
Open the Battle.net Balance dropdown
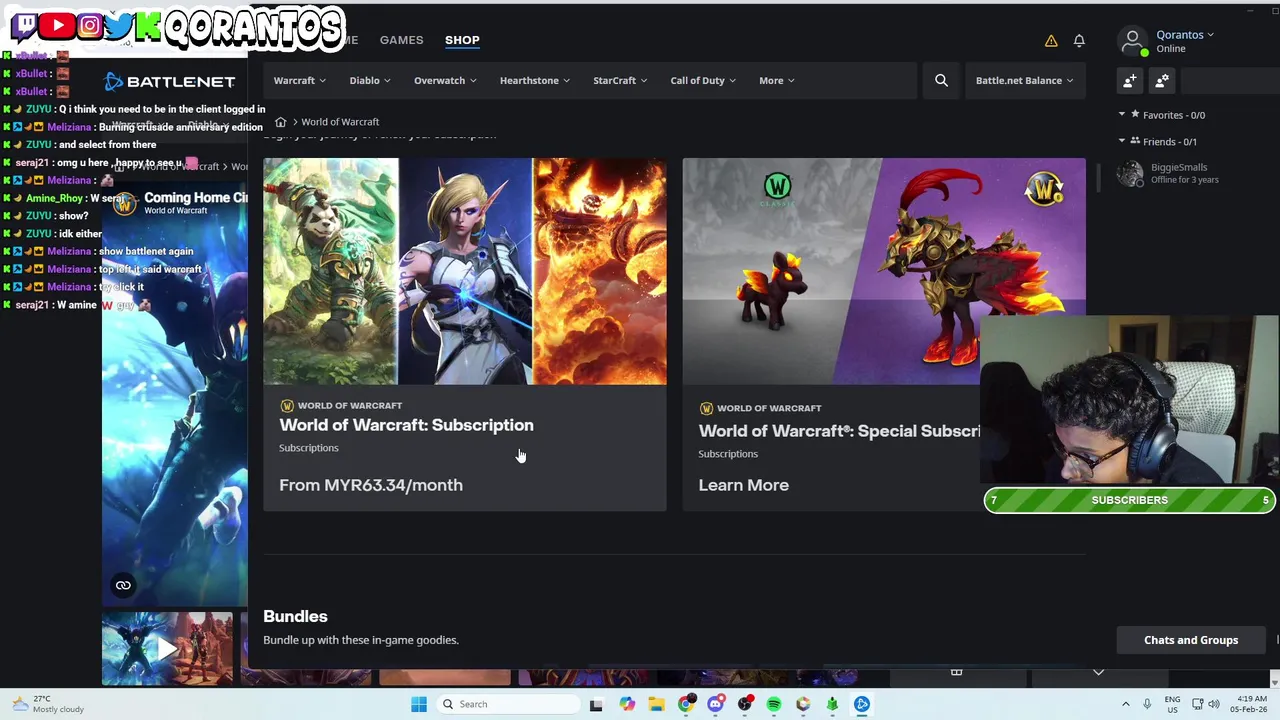[x=1024, y=80]
